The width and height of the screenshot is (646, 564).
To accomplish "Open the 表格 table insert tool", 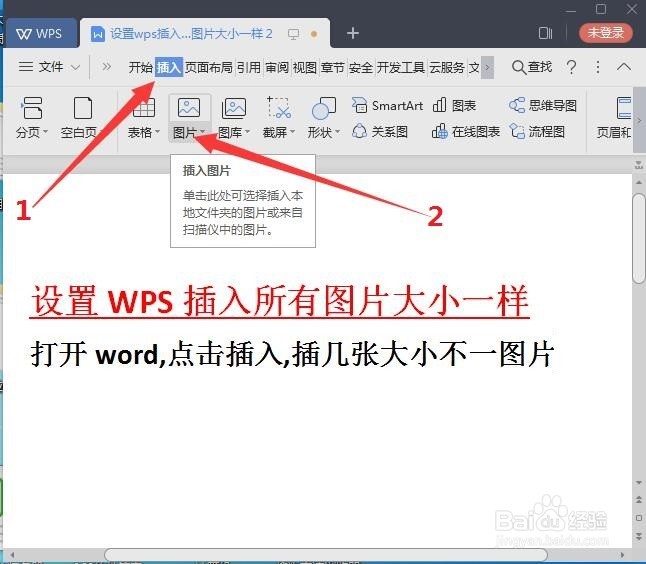I will coord(143,117).
